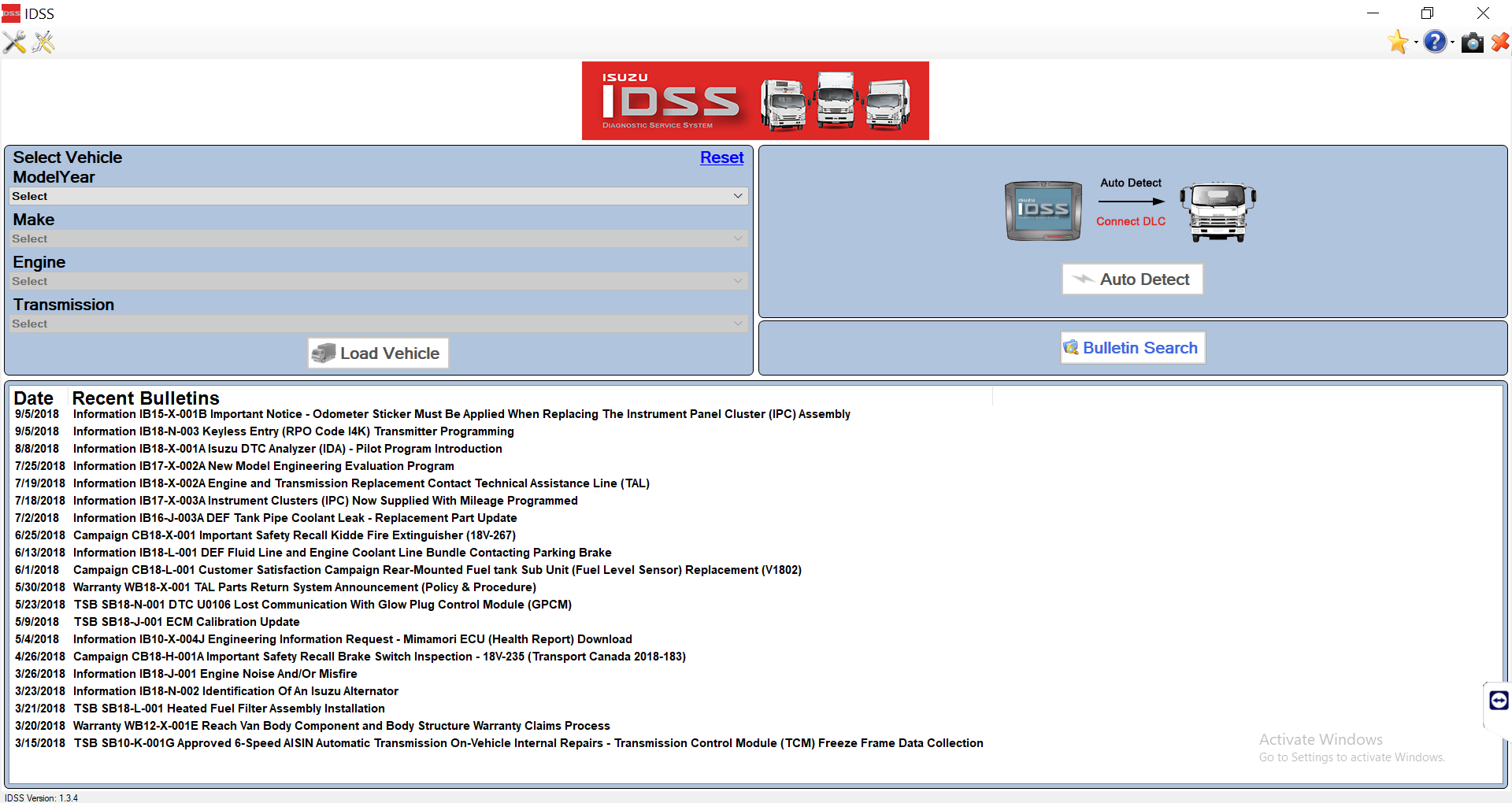Click the Reset link

(x=721, y=157)
